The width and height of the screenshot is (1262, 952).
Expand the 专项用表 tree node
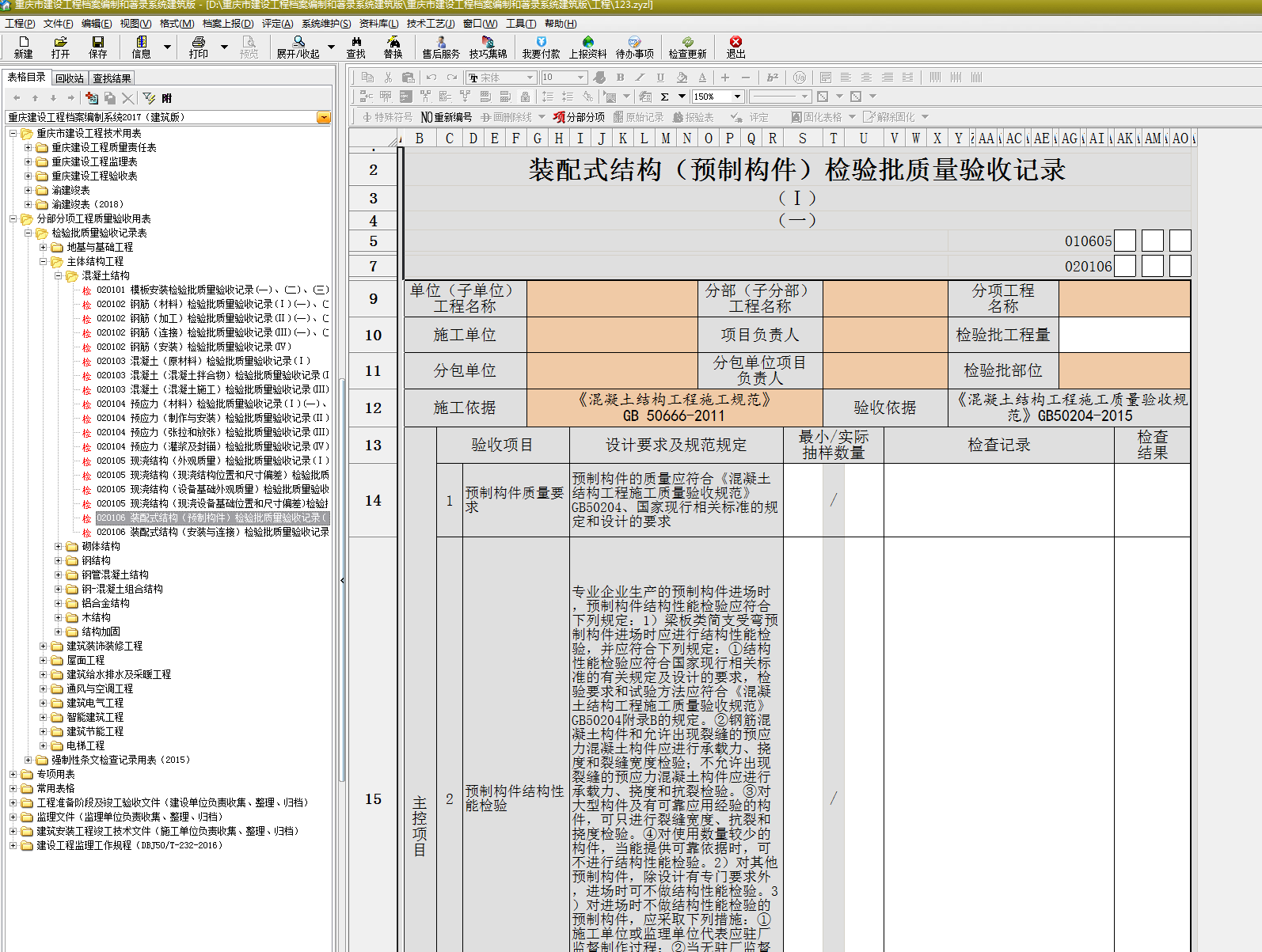click(x=13, y=774)
